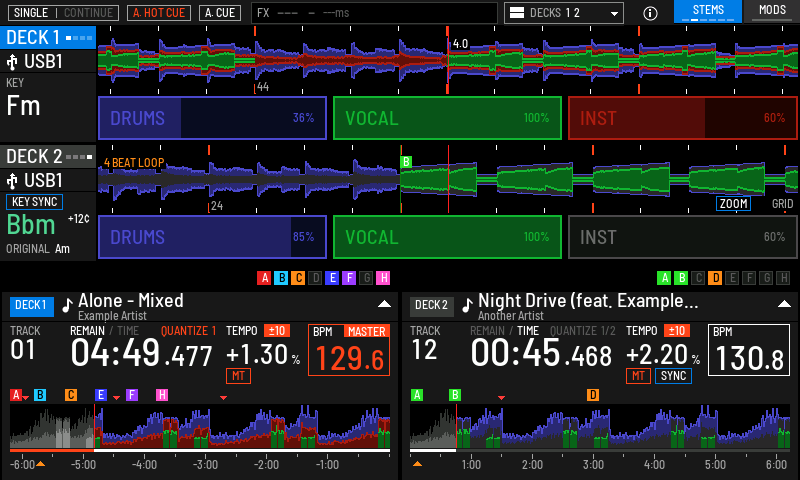Image resolution: width=800 pixels, height=480 pixels.
Task: Change Deck 1 tempo range ±10
Action: (x=277, y=331)
